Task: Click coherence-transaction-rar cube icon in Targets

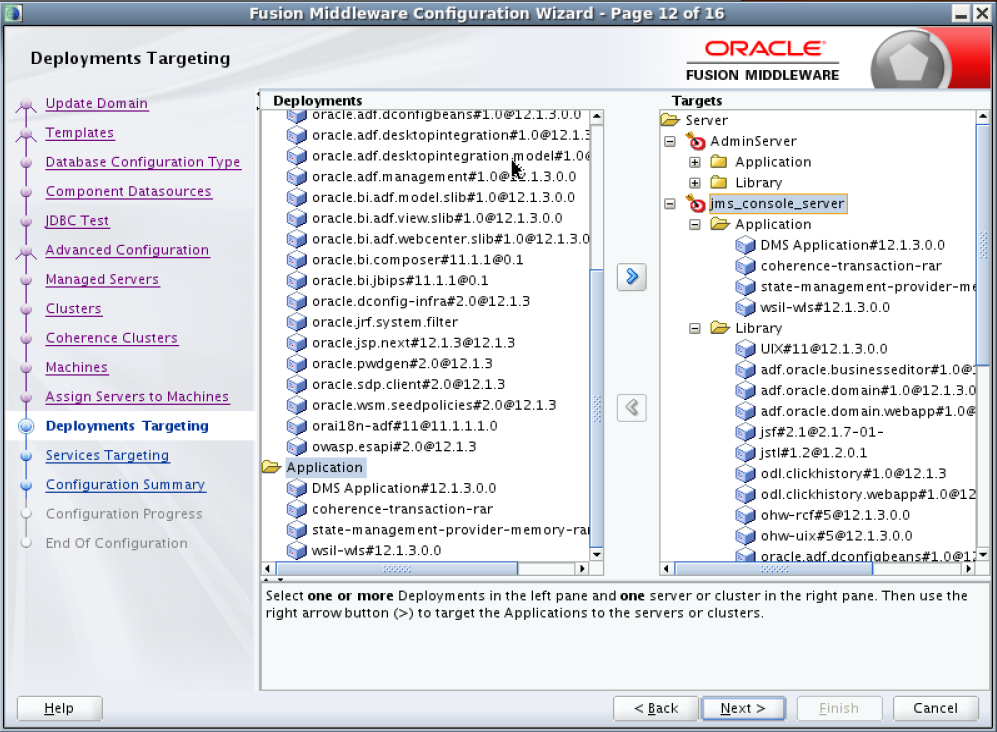Action: click(745, 266)
